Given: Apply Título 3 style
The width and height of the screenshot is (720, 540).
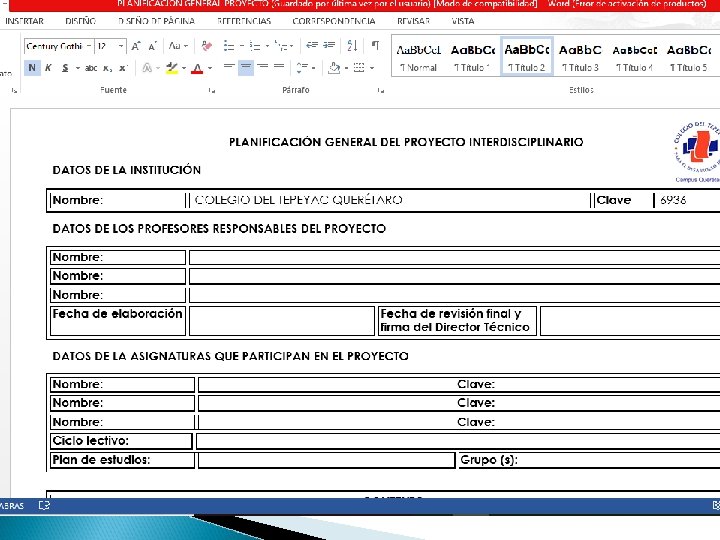Looking at the screenshot, I should 580,57.
